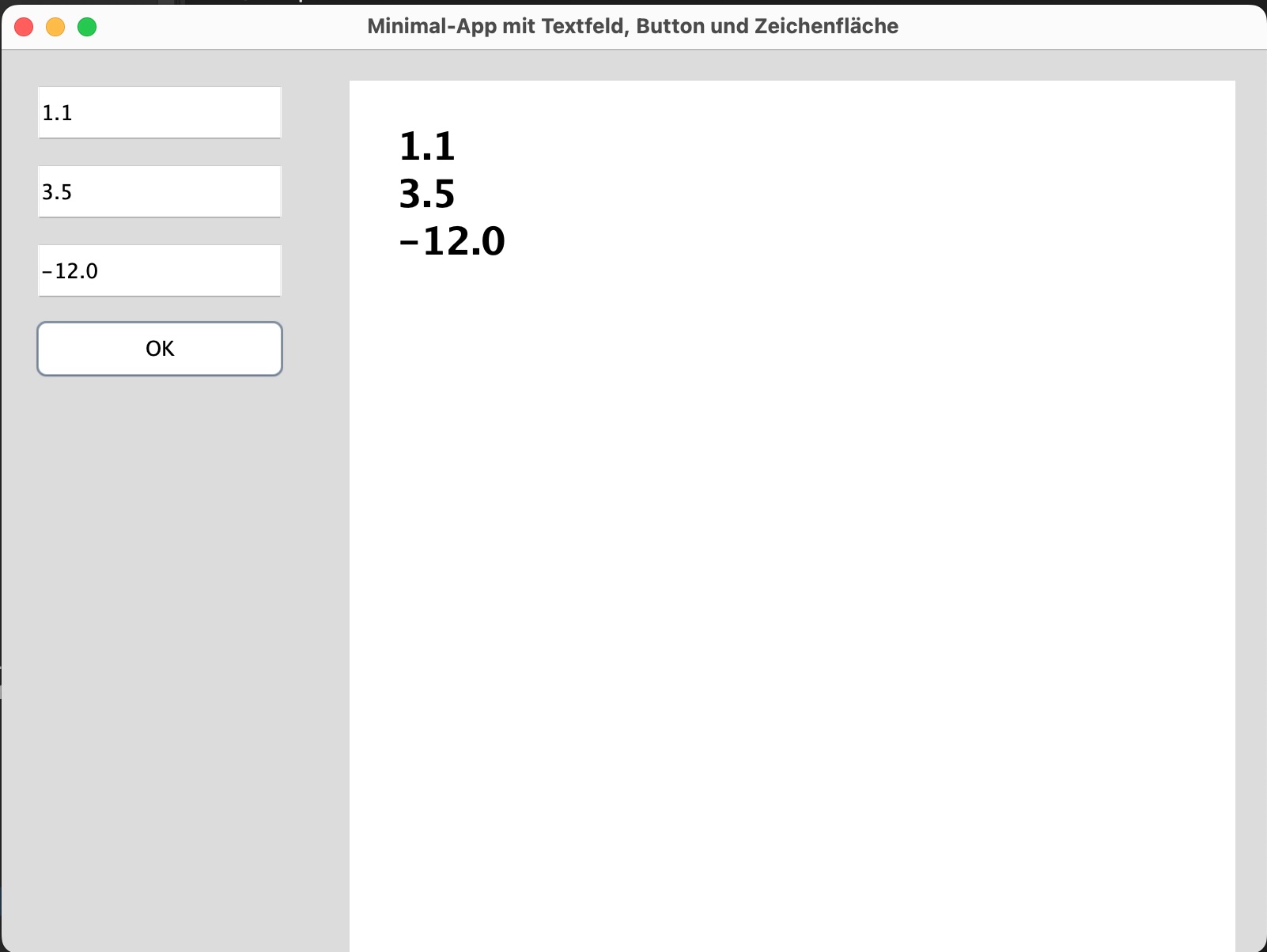The image size is (1267, 952).
Task: Select the input field showing 3.5
Action: 159,192
